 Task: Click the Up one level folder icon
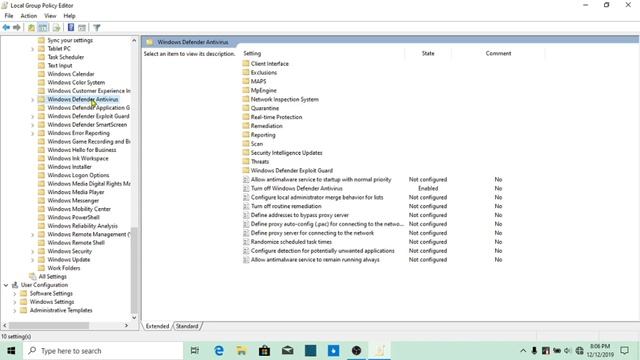point(31,27)
